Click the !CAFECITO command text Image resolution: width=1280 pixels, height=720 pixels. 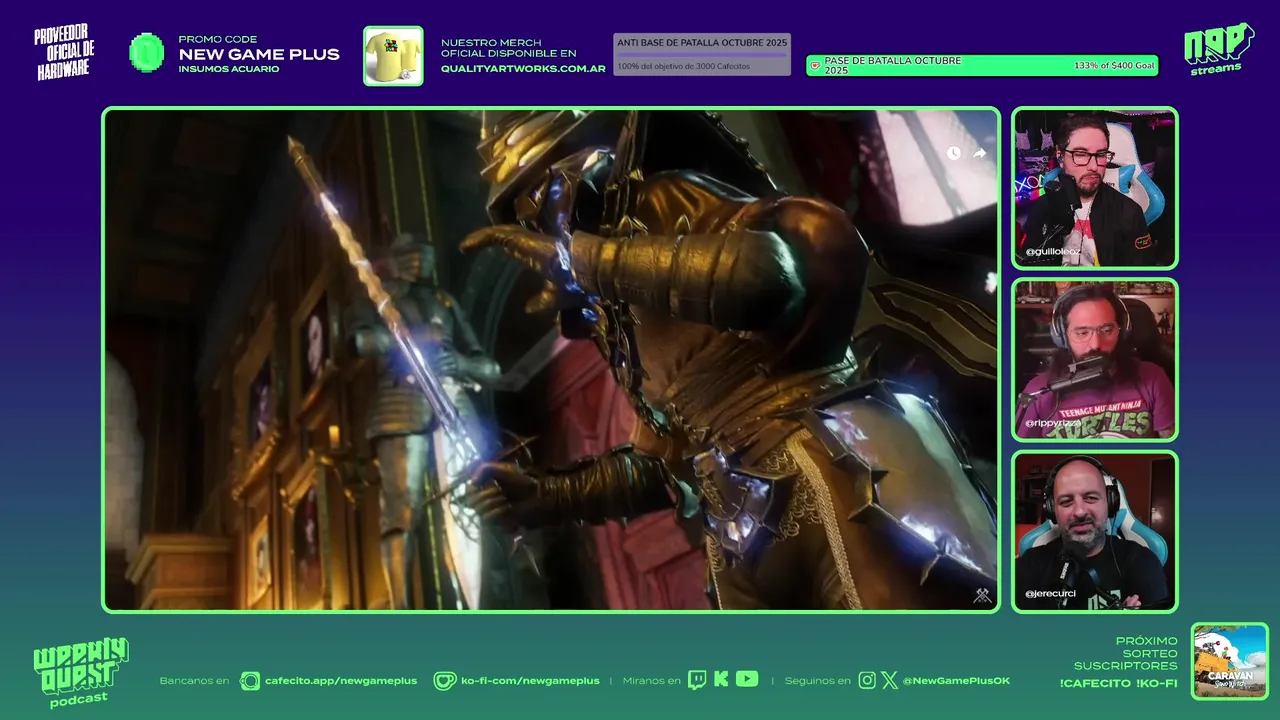[1094, 683]
